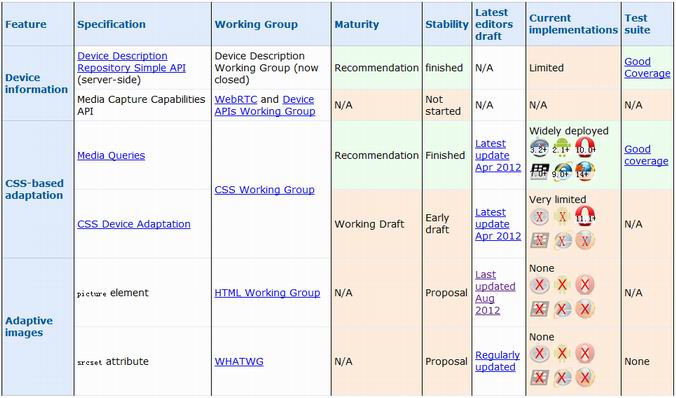676x398 pixels.
Task: Follow the CSS Device Adaptation link
Action: [x=134, y=224]
